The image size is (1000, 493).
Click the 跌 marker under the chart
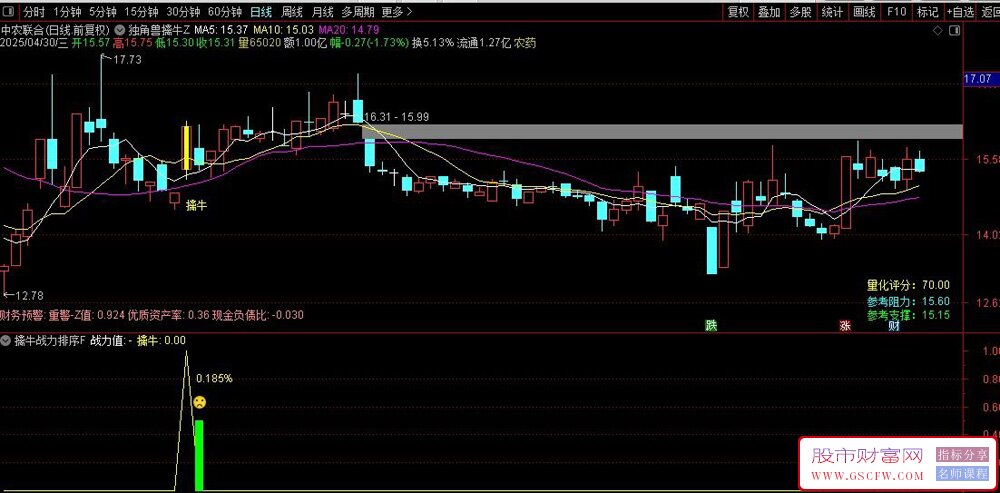(710, 325)
